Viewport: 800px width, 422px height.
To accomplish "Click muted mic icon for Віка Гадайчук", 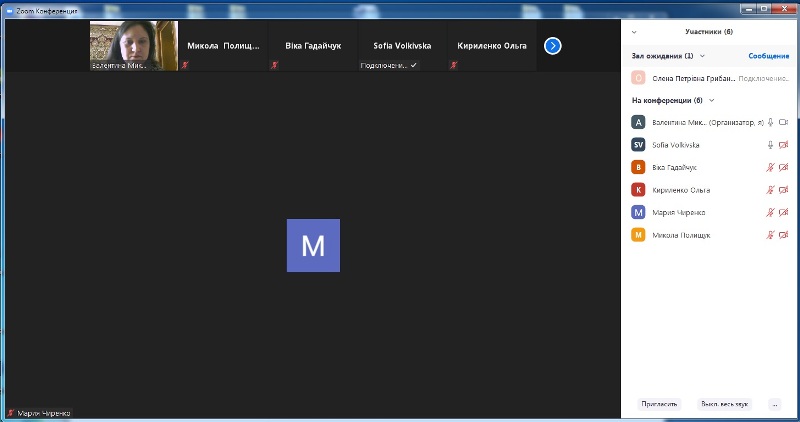I will (770, 167).
